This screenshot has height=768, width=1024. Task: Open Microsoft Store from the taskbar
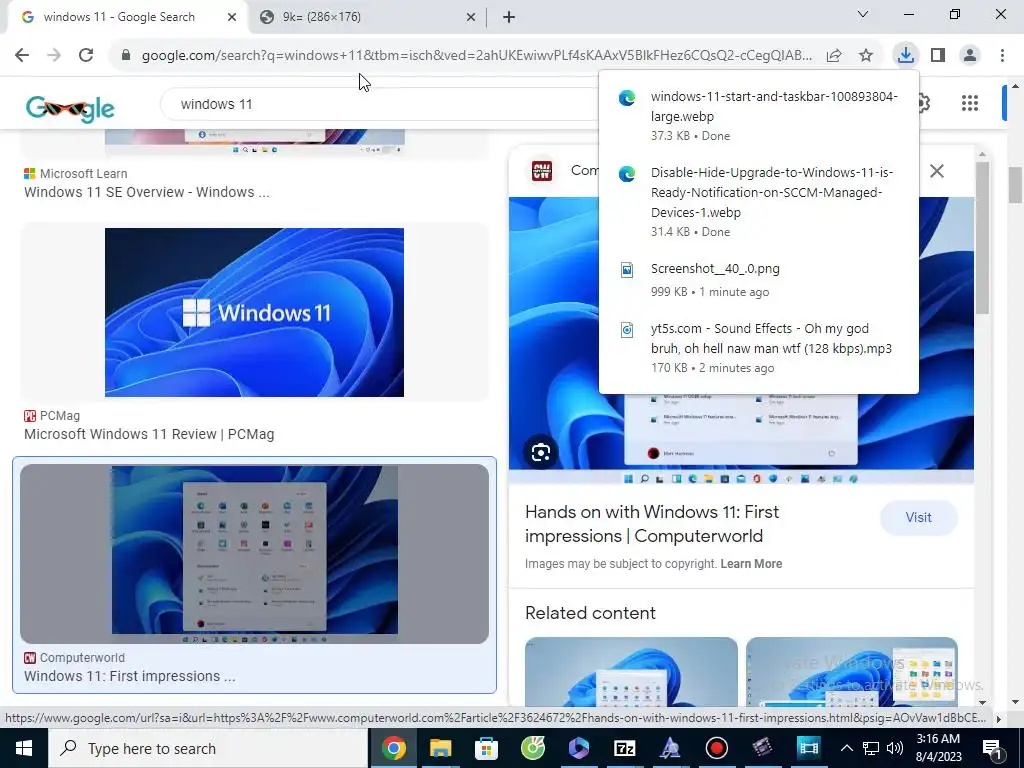[486, 748]
